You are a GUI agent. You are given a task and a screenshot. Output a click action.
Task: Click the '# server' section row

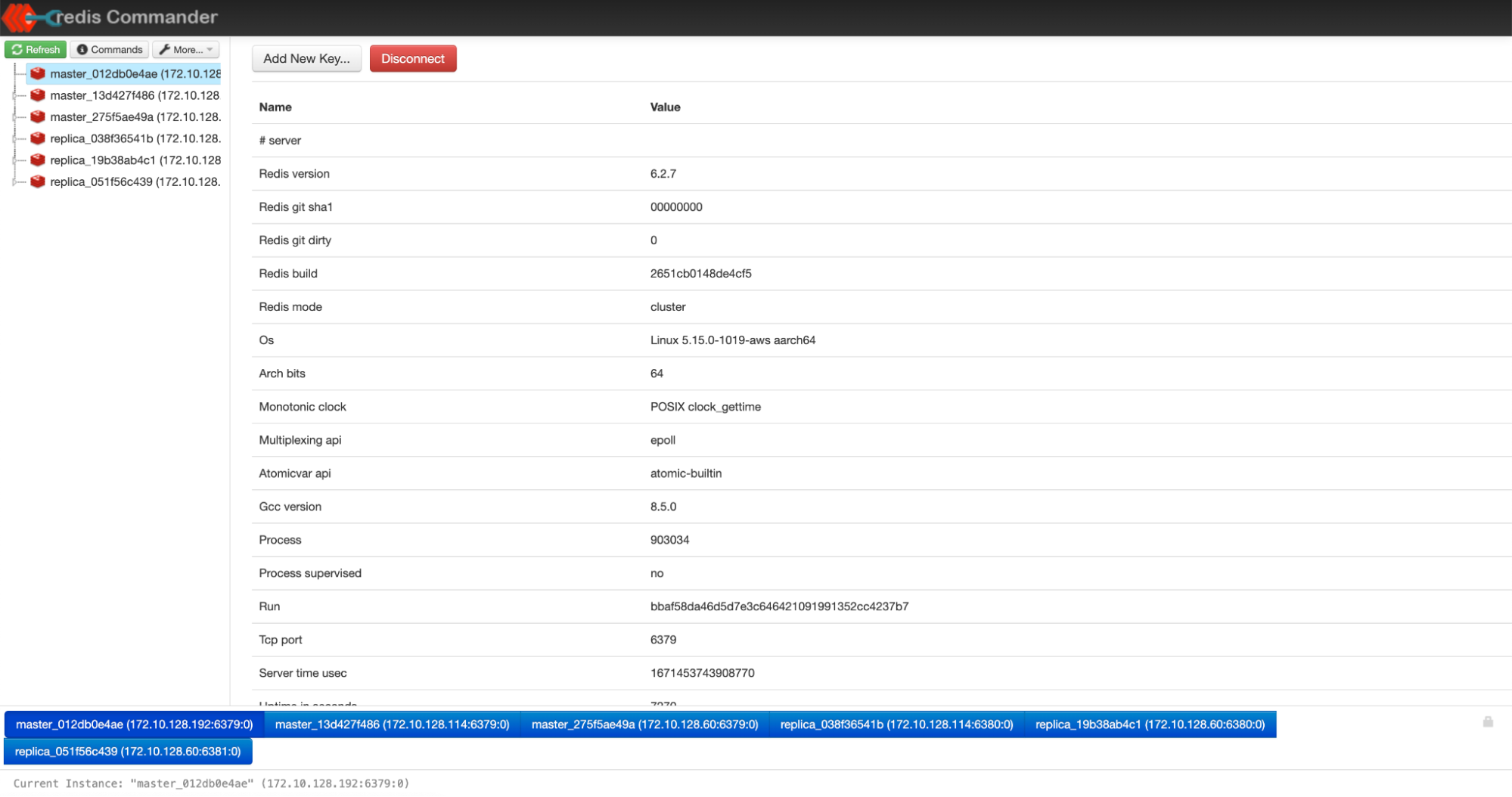click(881, 141)
